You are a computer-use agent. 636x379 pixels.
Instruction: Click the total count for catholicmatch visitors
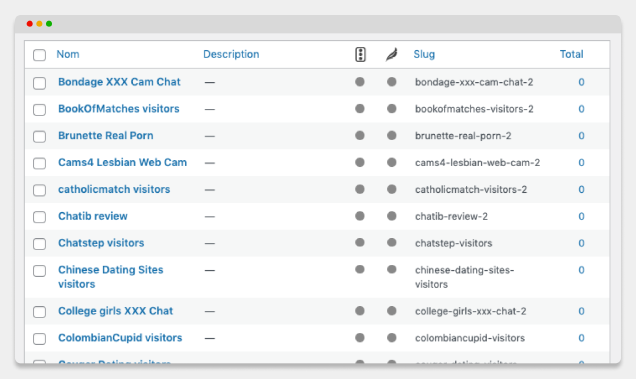[581, 190]
